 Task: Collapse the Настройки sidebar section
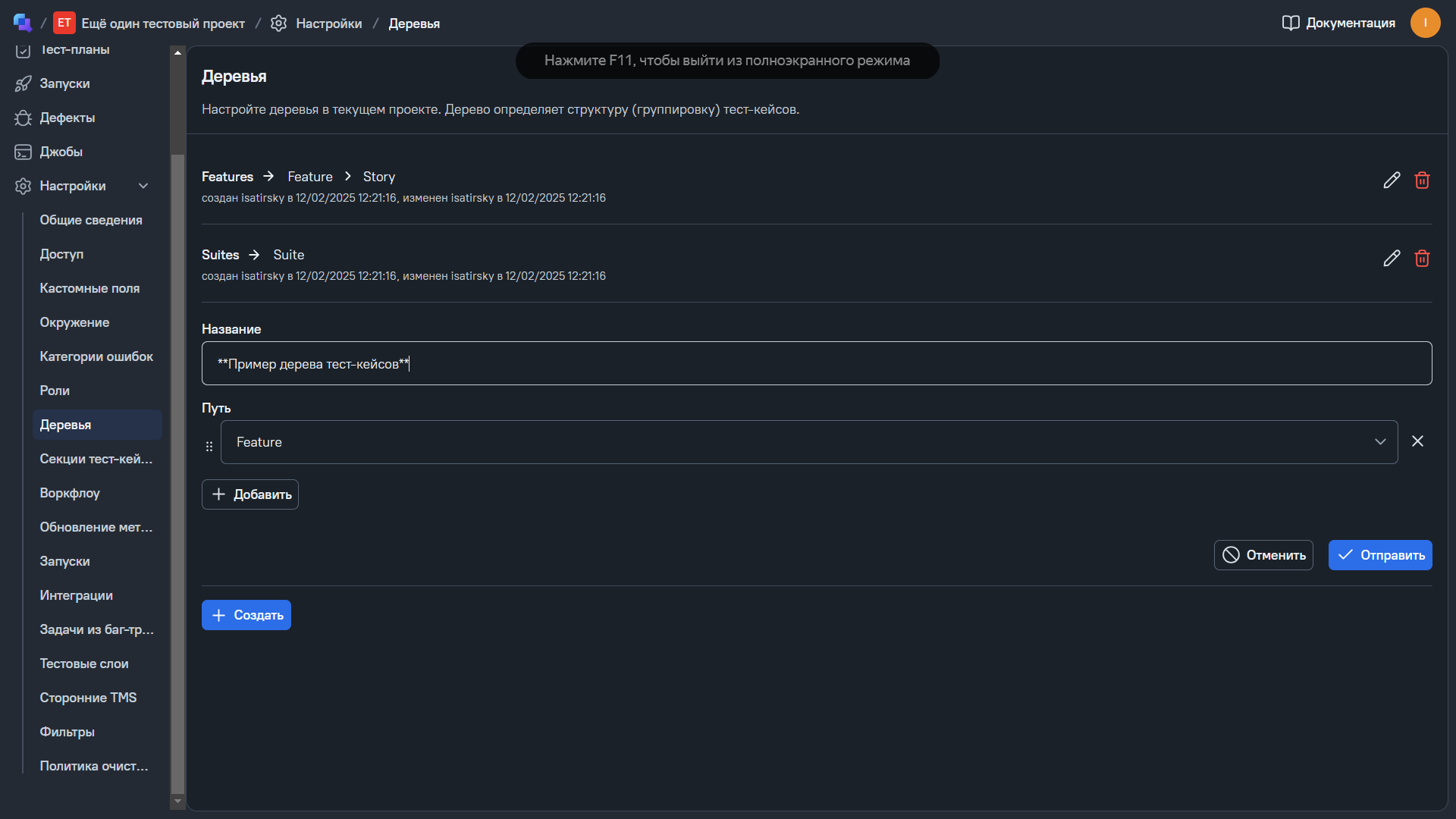(x=143, y=186)
